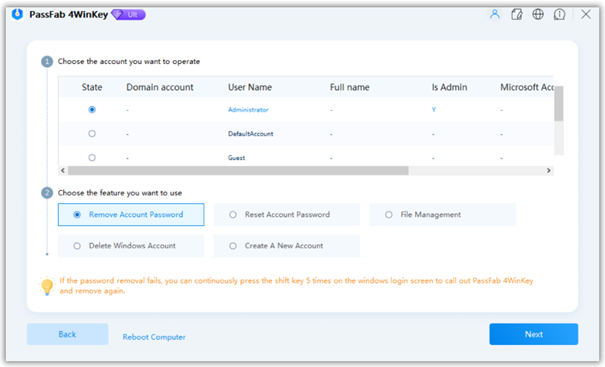The height and width of the screenshot is (367, 605).
Task: Select the Administrator account radio button
Action: coord(92,110)
